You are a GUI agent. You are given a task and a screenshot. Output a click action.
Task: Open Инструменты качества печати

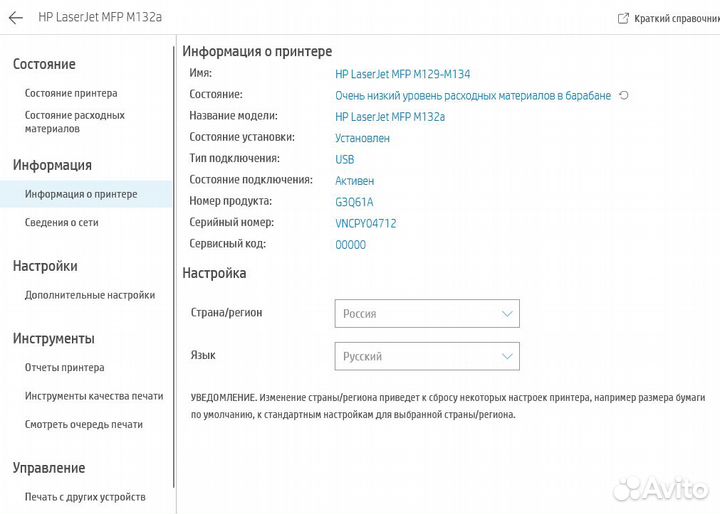pyautogui.click(x=94, y=396)
